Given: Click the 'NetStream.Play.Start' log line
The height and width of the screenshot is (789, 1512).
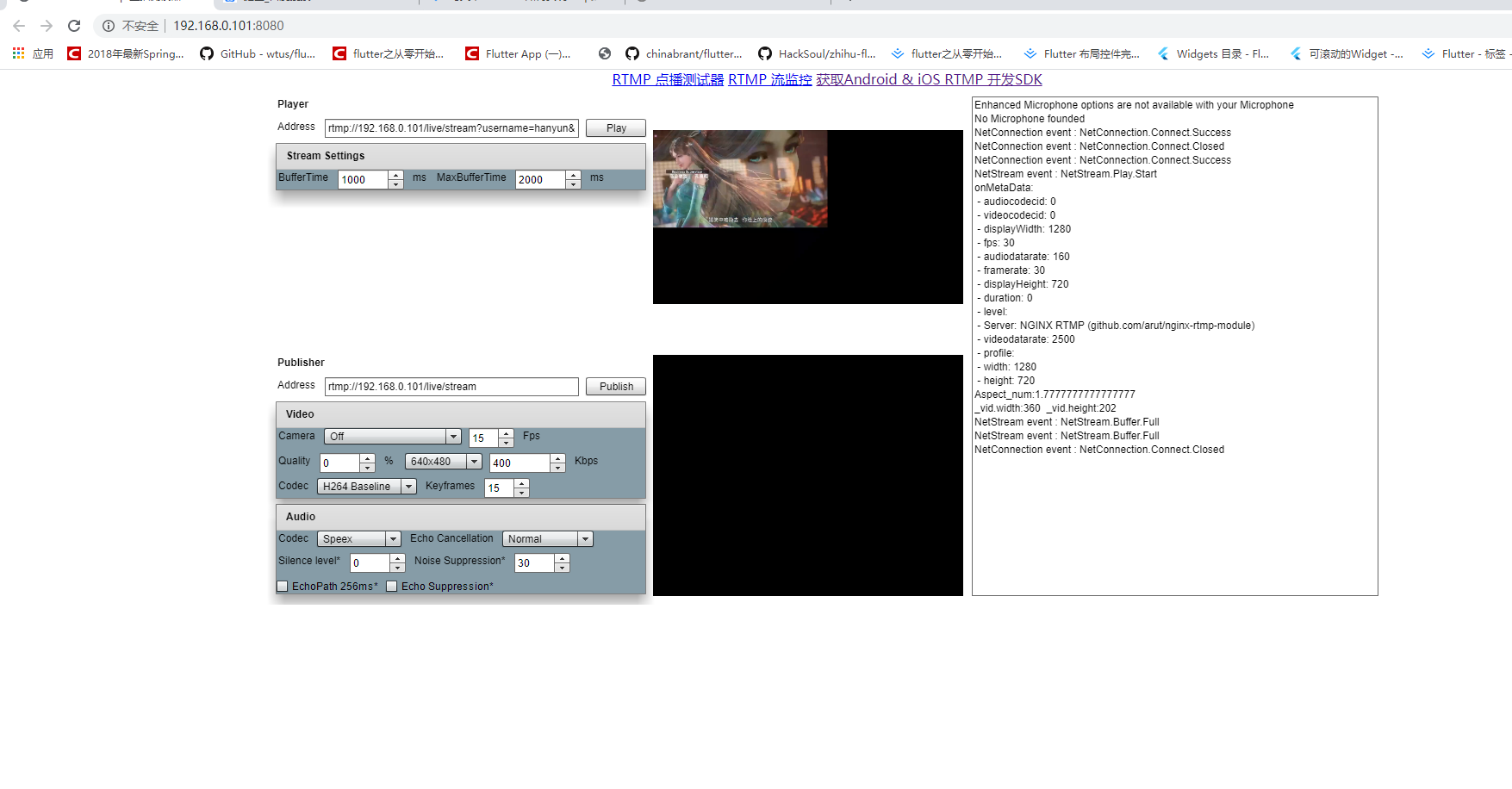Looking at the screenshot, I should (1066, 174).
